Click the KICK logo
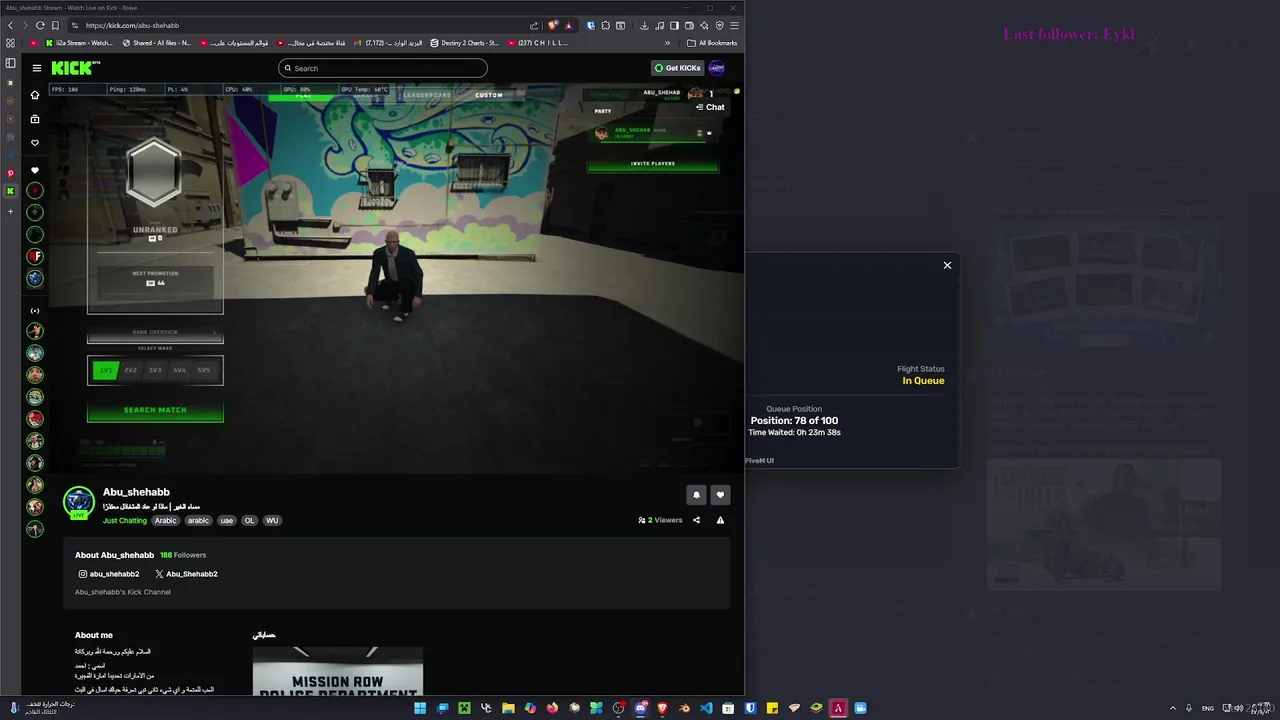This screenshot has width=1280, height=720. pyautogui.click(x=75, y=68)
